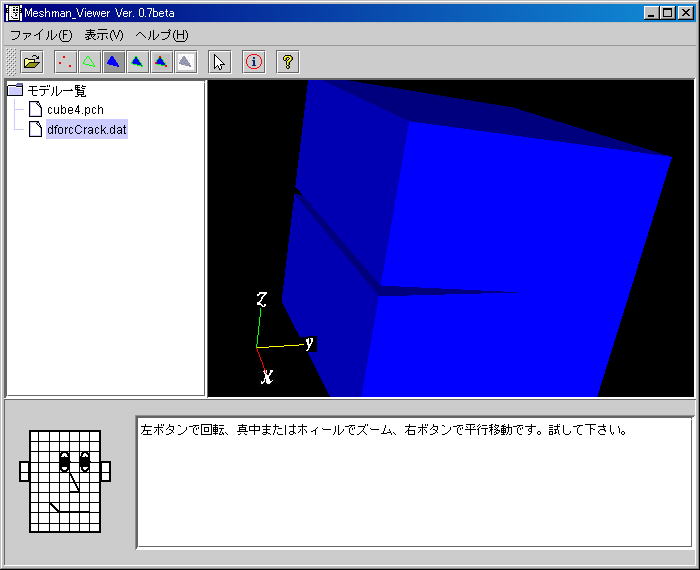Viewport: 700px width, 570px height.
Task: Select blue surface with green edges mode
Action: click(138, 62)
